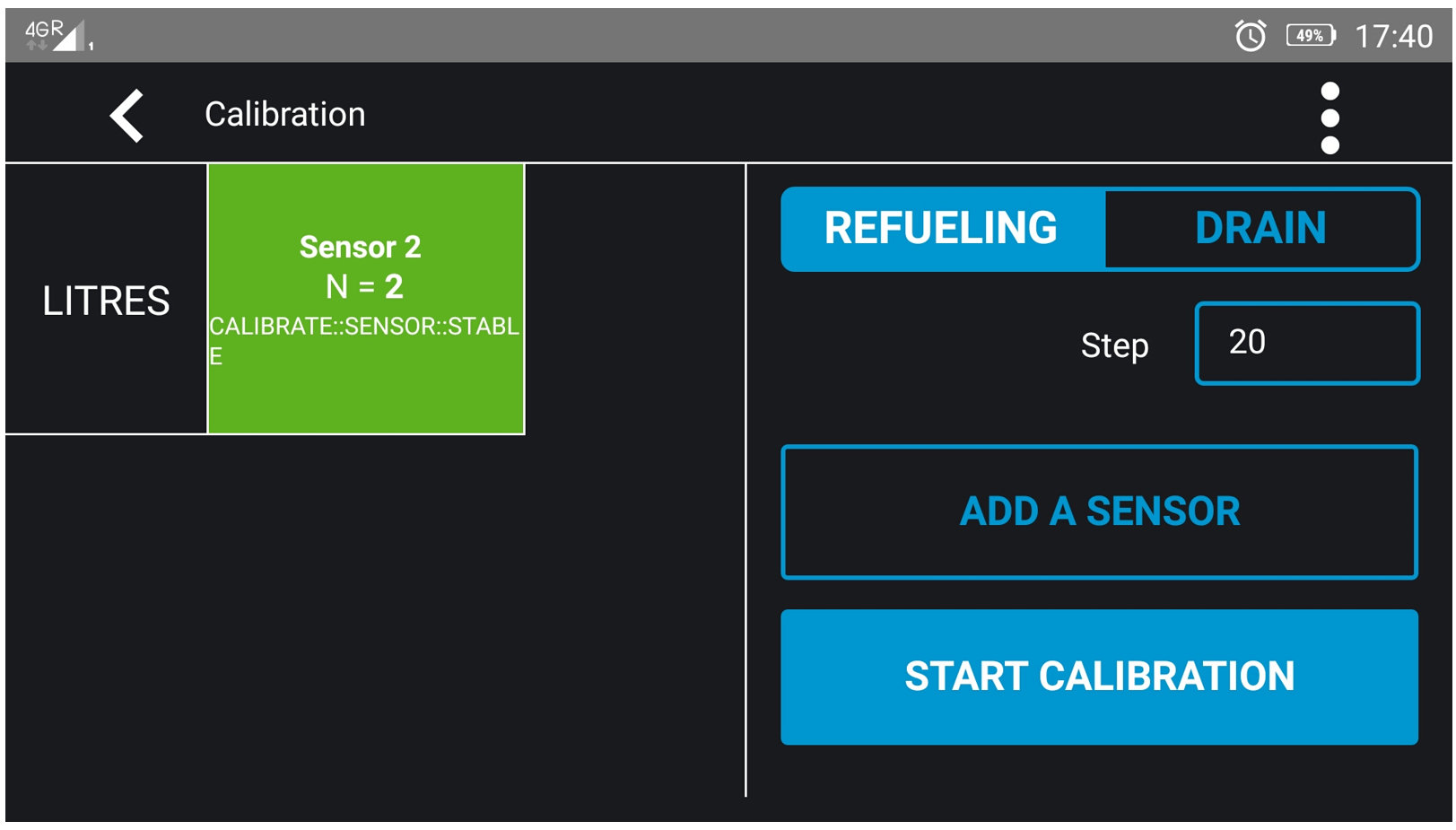
Task: Focus the Step value input field
Action: [x=1306, y=344]
